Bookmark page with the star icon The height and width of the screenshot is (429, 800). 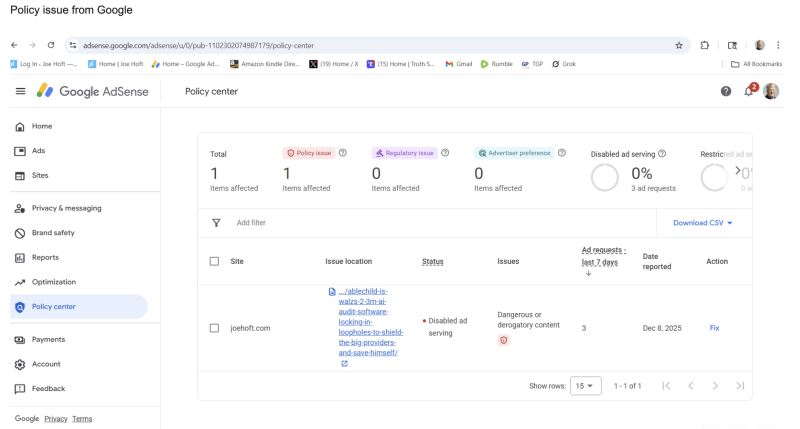(679, 45)
